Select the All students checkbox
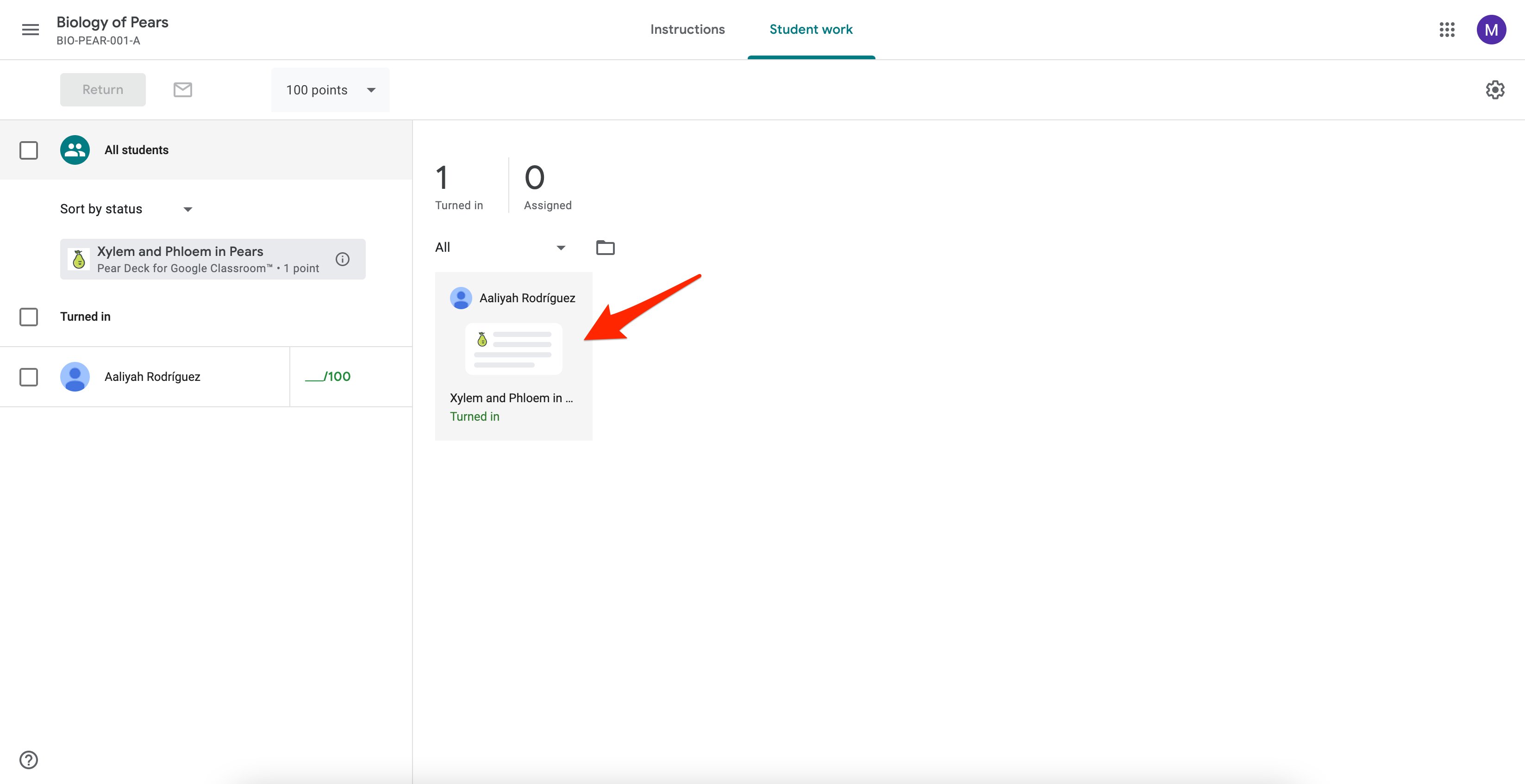This screenshot has height=784, width=1525. [x=28, y=149]
